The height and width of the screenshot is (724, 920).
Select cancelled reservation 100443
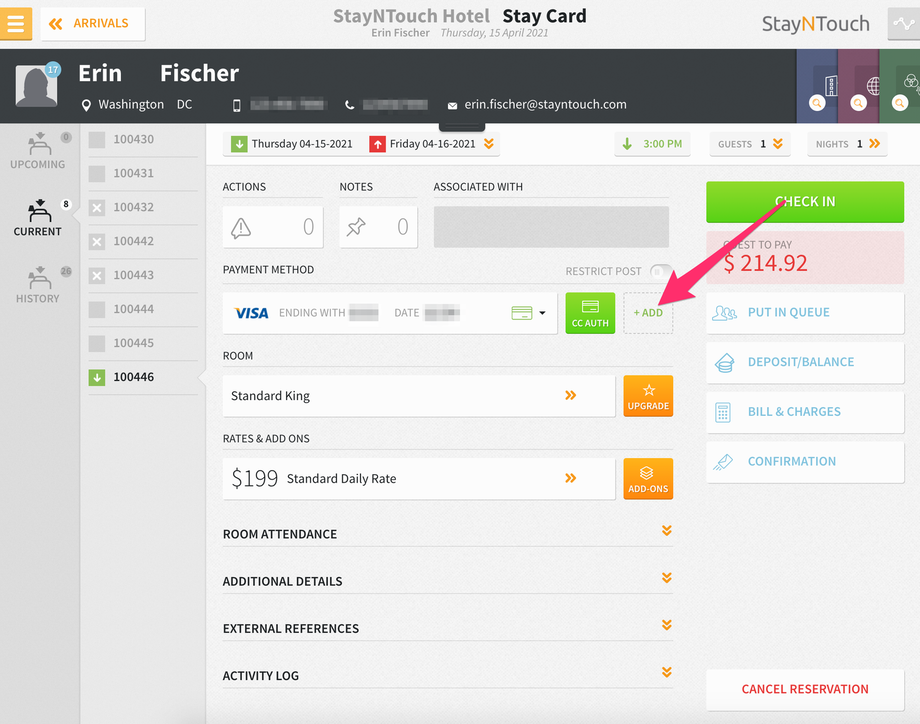point(143,276)
